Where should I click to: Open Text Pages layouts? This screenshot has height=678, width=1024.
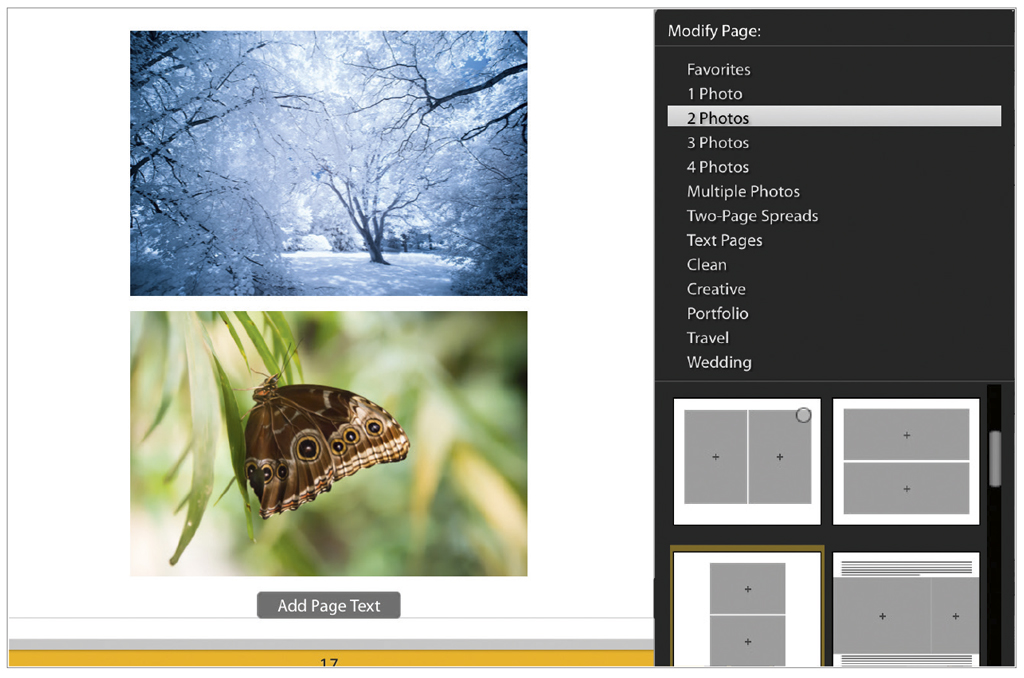(x=724, y=240)
